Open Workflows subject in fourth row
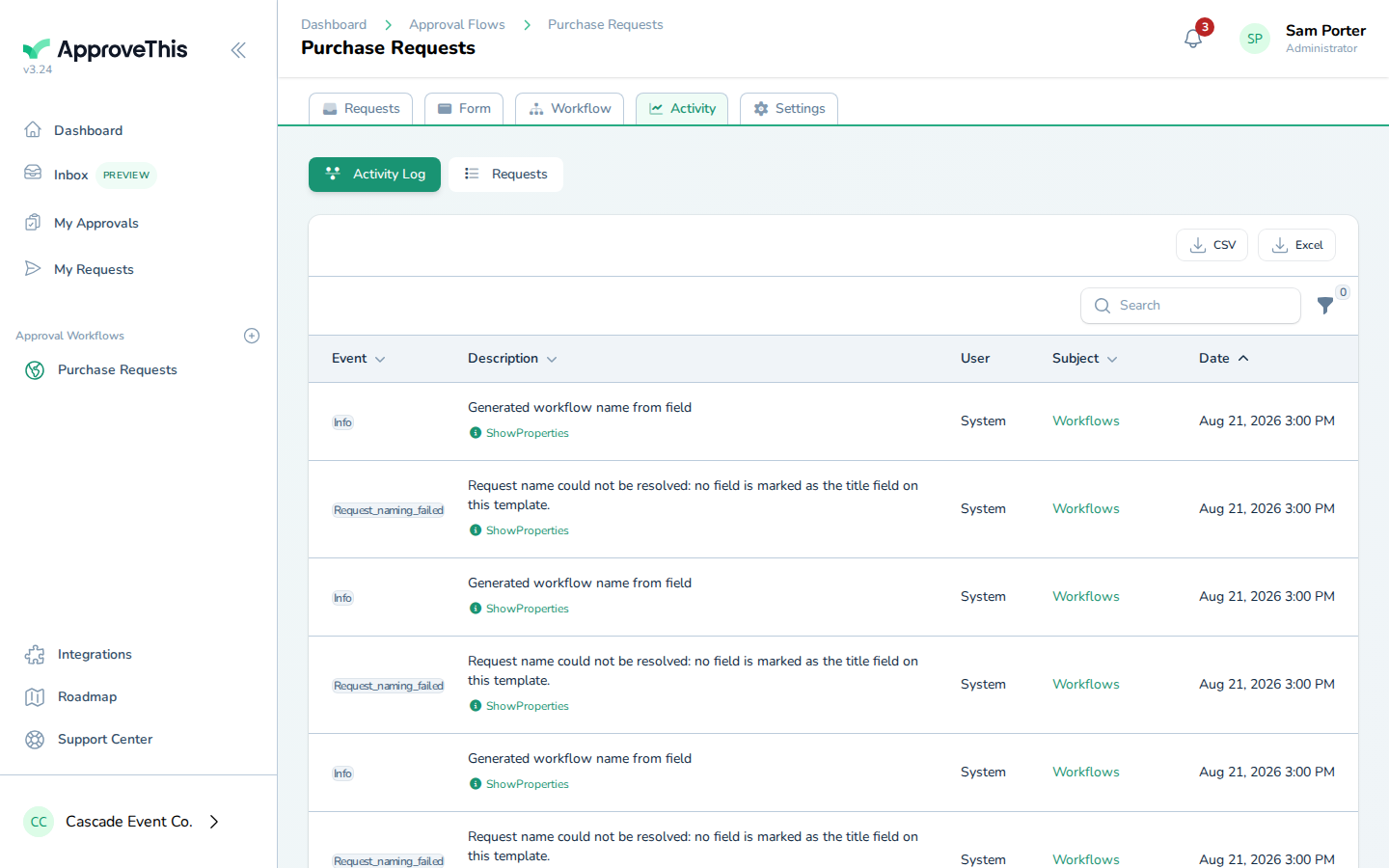 [x=1086, y=684]
